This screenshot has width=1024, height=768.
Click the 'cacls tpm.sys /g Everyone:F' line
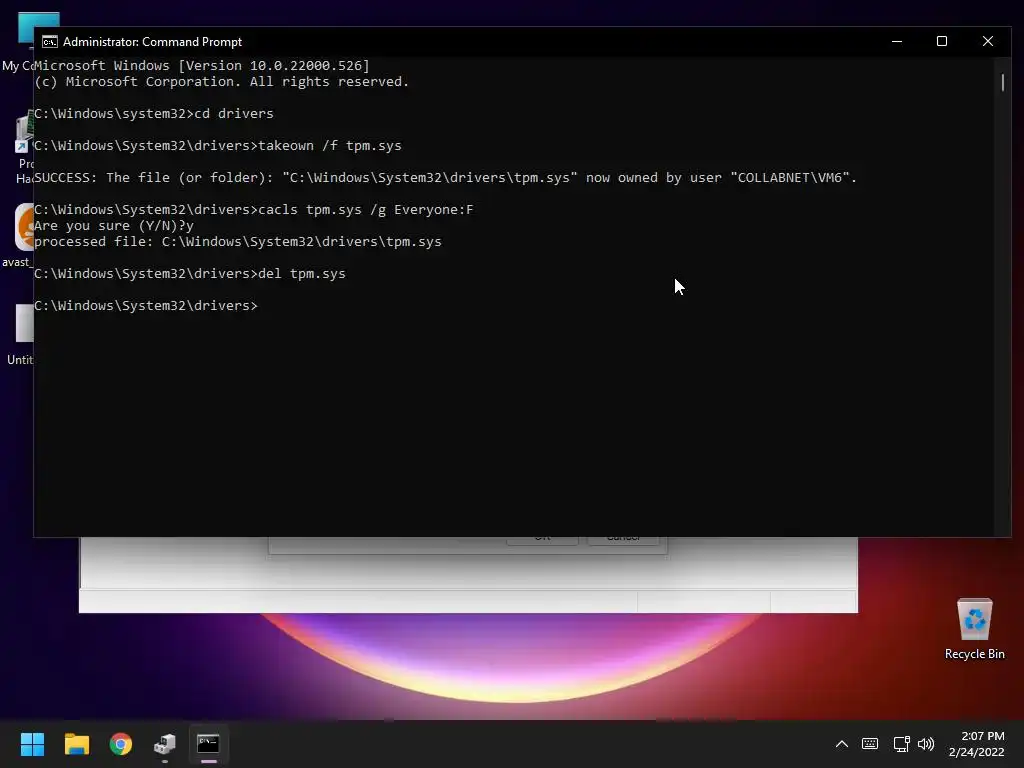pyautogui.click(x=253, y=210)
